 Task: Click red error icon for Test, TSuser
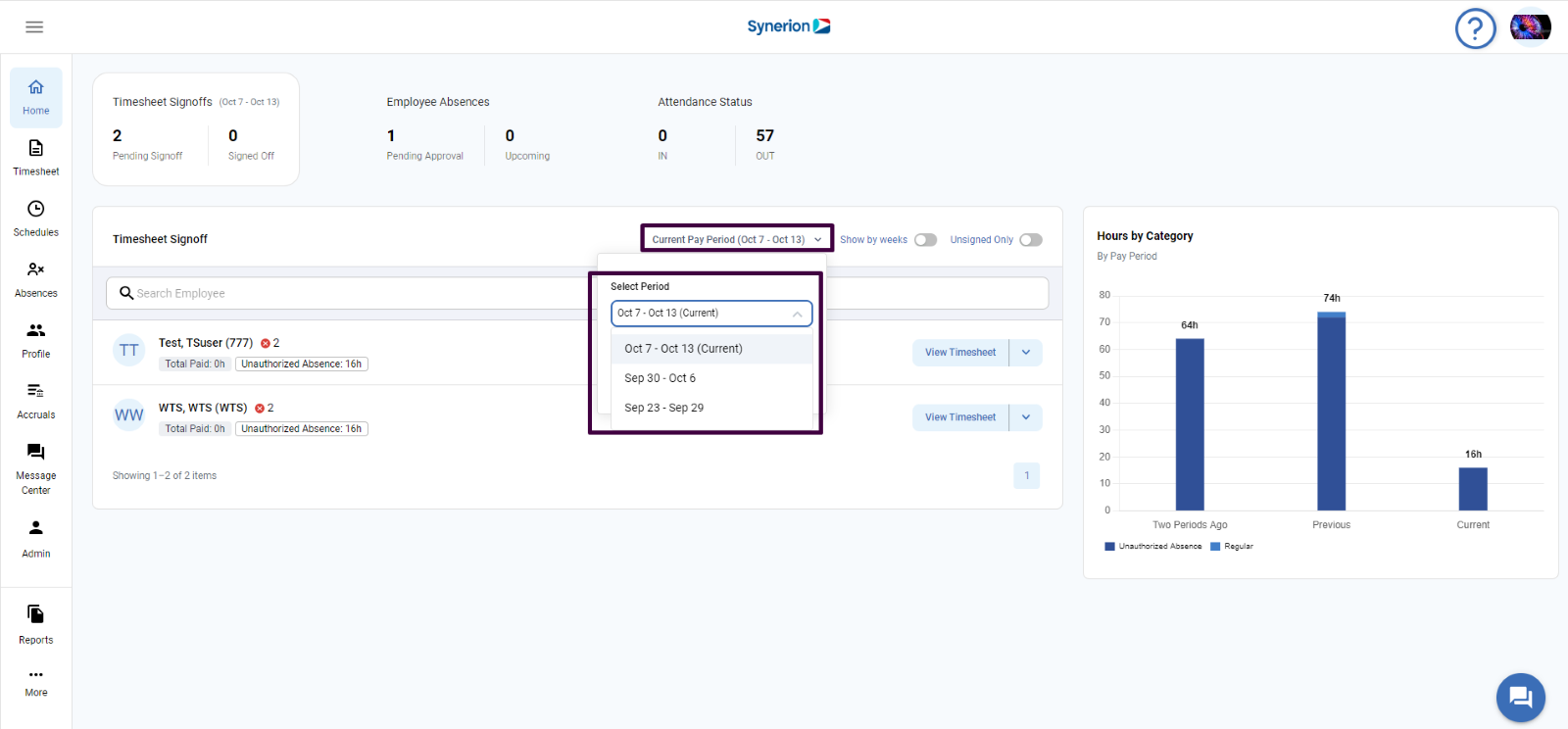(x=265, y=343)
